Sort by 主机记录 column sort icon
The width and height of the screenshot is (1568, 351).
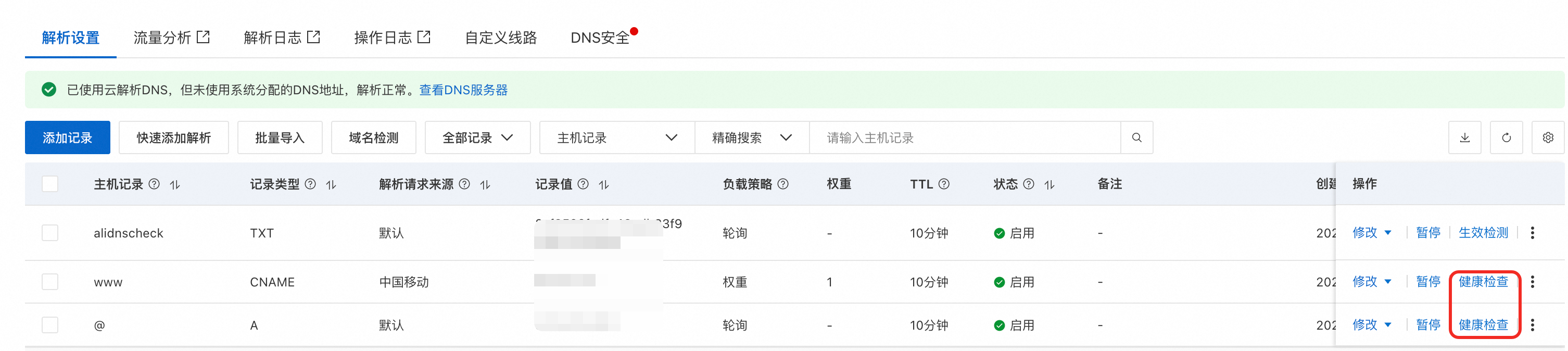tap(175, 185)
